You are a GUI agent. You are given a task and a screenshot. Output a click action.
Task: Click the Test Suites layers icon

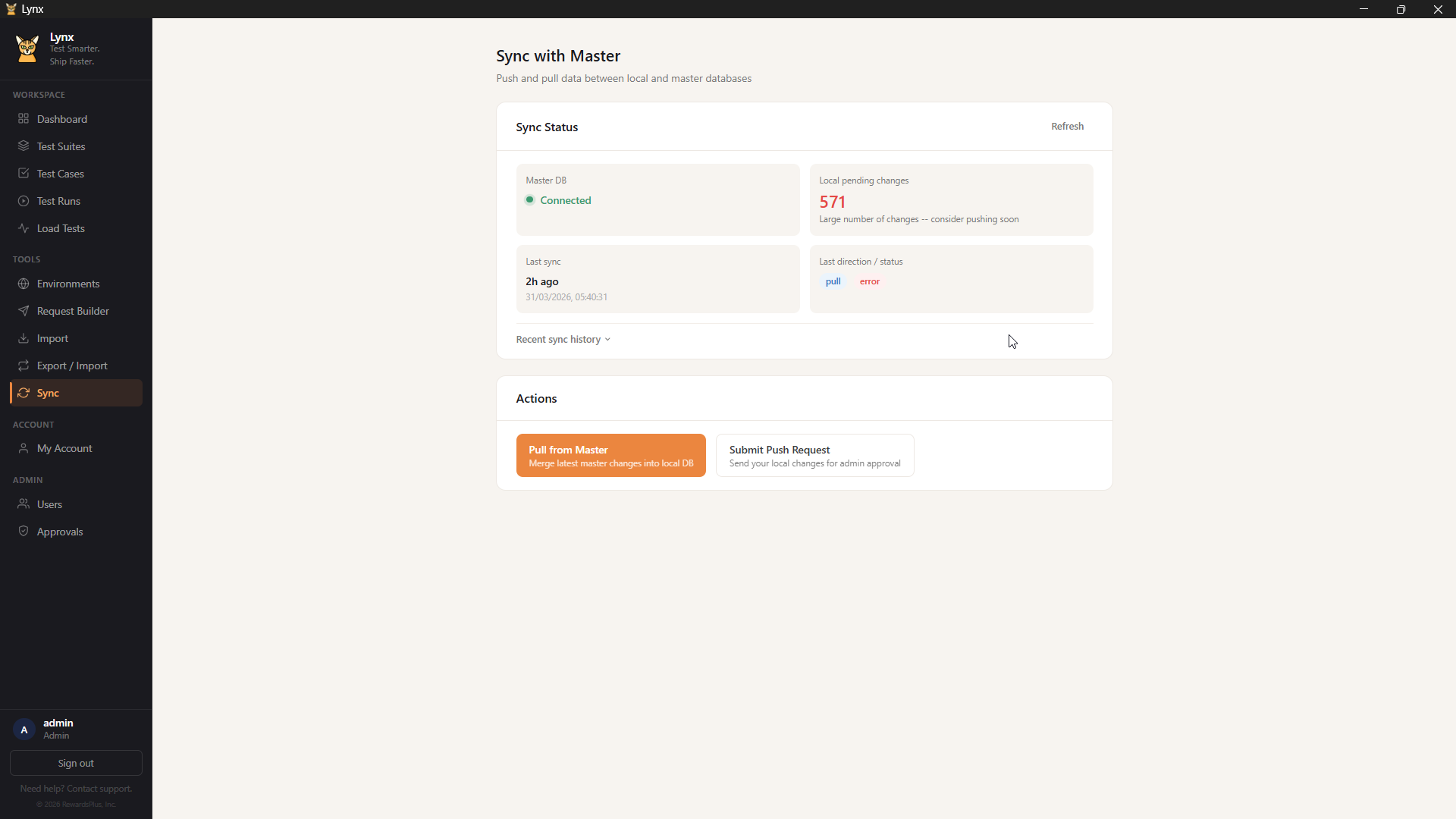24,146
